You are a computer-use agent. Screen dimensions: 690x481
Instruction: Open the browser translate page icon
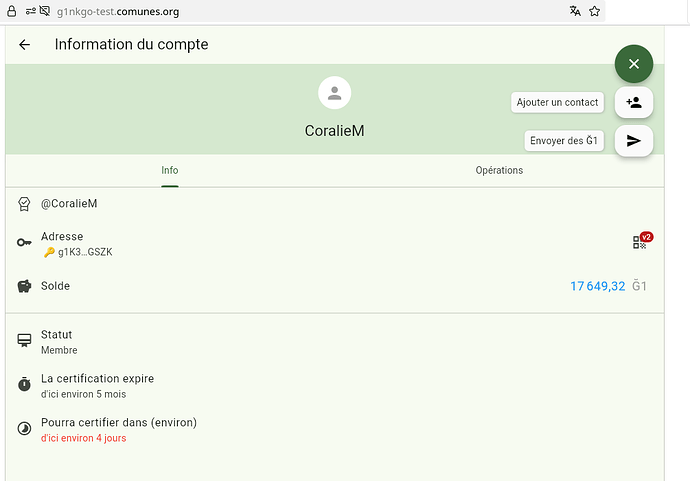click(575, 11)
